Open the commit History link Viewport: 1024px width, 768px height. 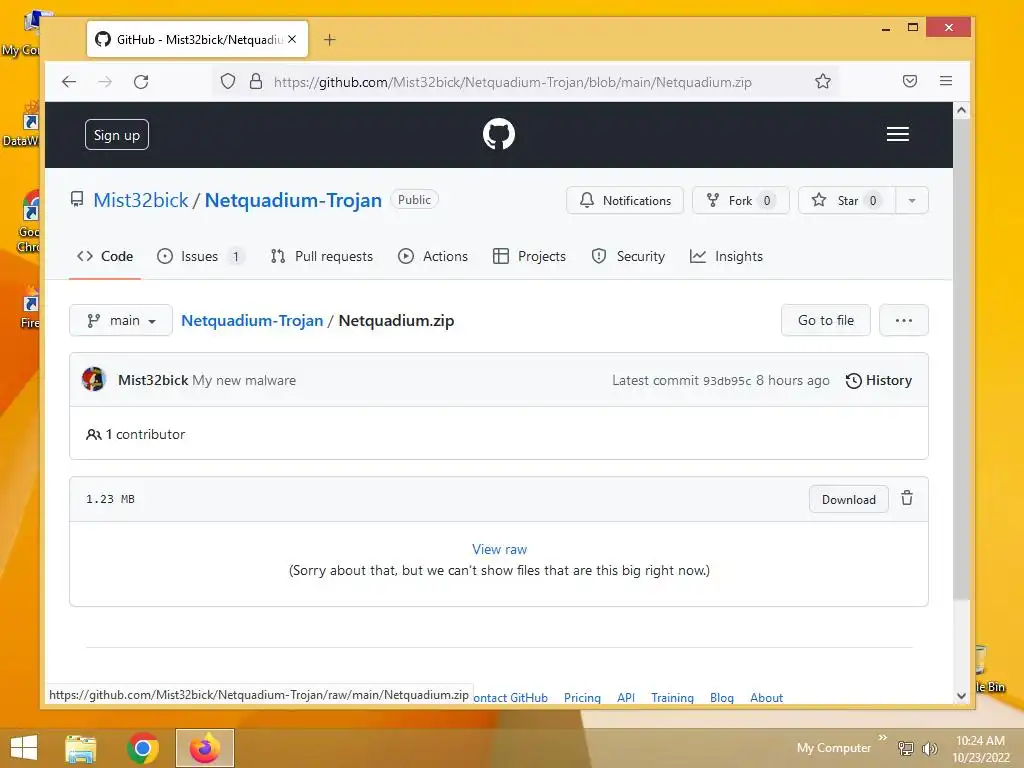[x=879, y=380]
